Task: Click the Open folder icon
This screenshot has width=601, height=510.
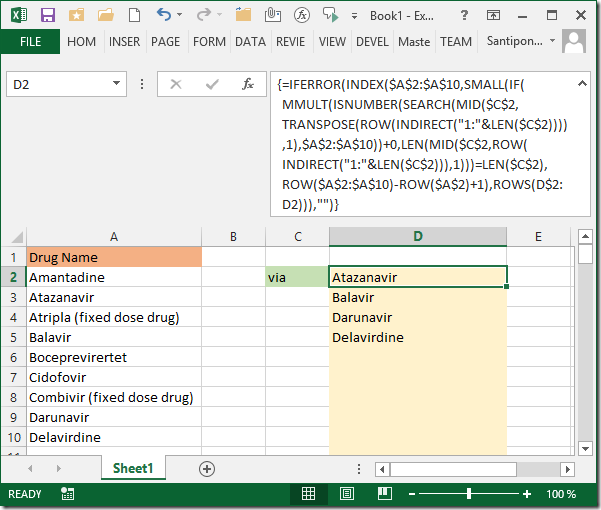Action: [x=106, y=15]
